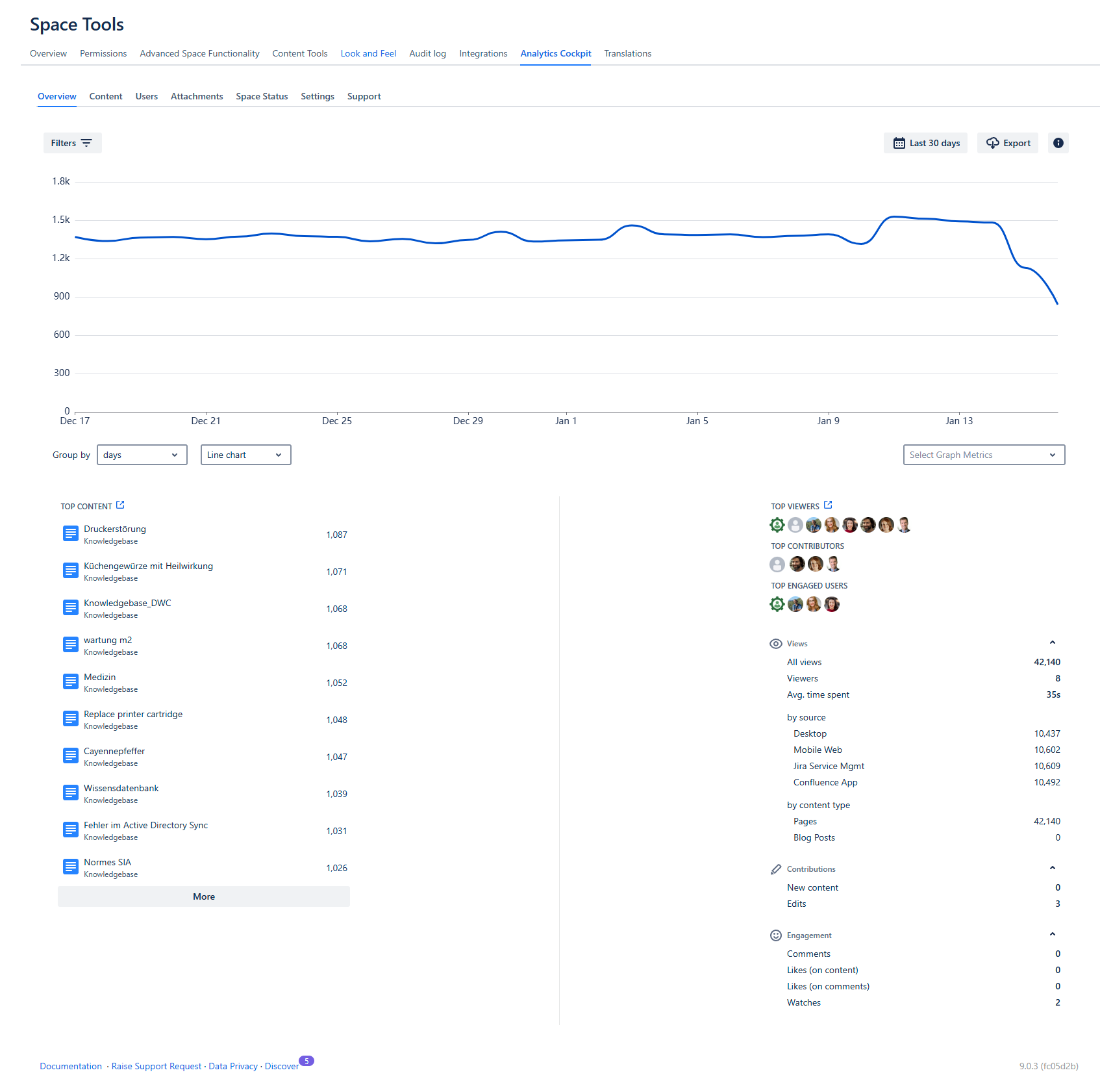Screen dimensions: 1100x1092
Task: Click the smiley icon next to Engagement
Action: click(x=775, y=935)
